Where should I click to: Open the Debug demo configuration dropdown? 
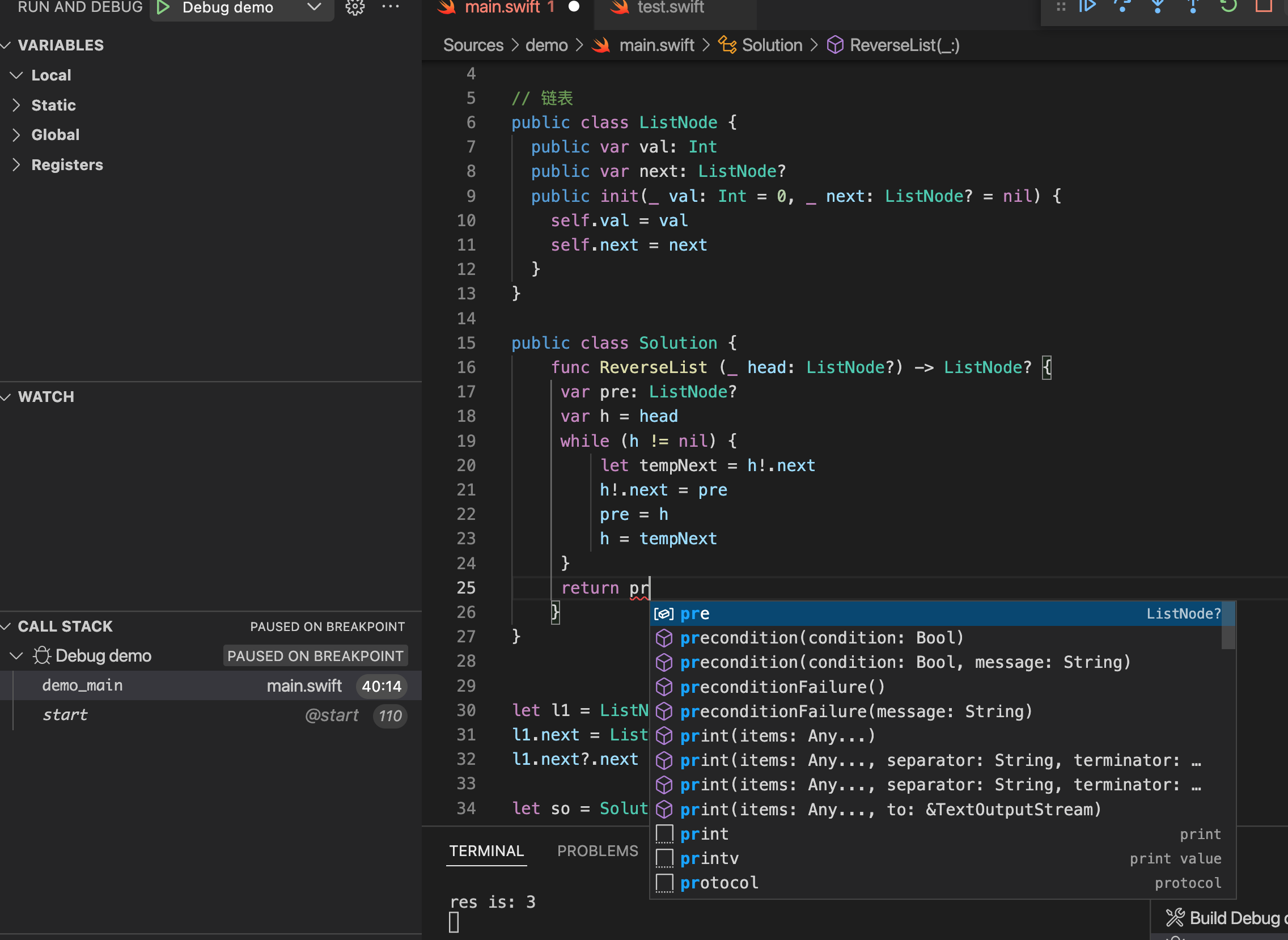(x=312, y=8)
